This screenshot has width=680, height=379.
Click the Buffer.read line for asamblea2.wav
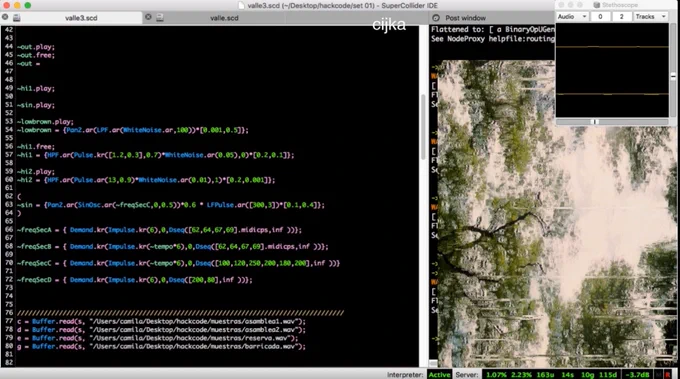[161, 330]
